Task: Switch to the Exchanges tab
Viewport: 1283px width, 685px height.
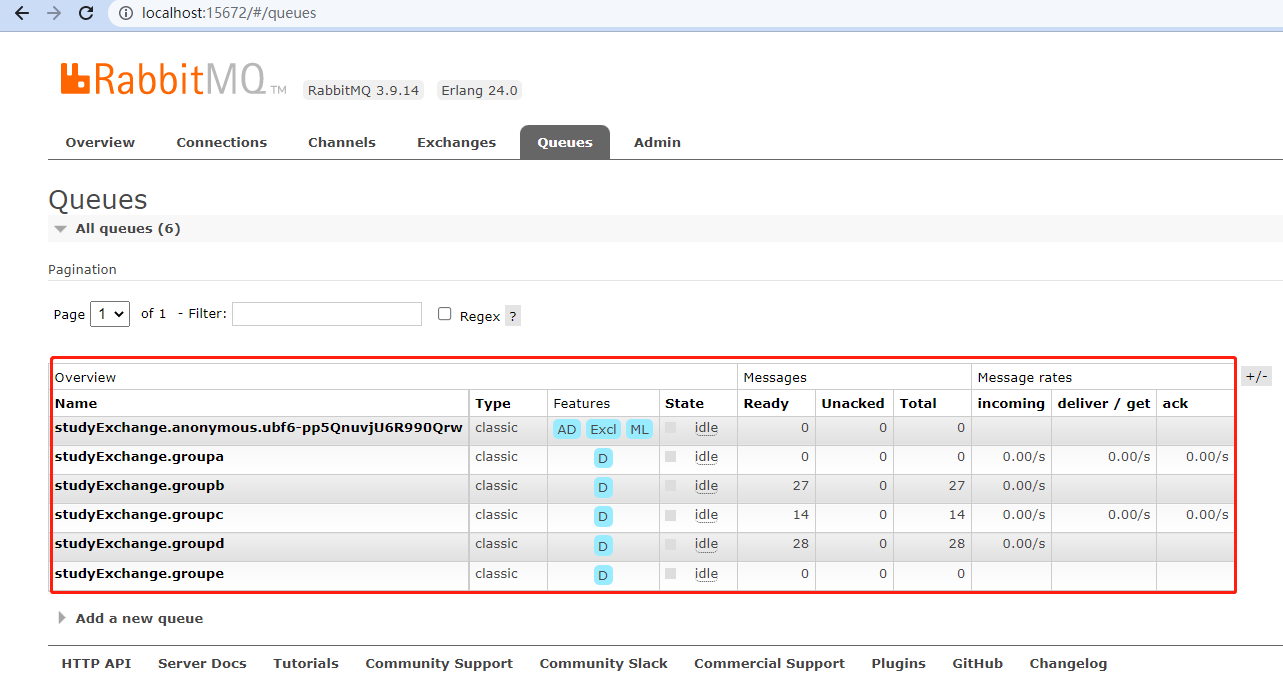Action: click(457, 142)
